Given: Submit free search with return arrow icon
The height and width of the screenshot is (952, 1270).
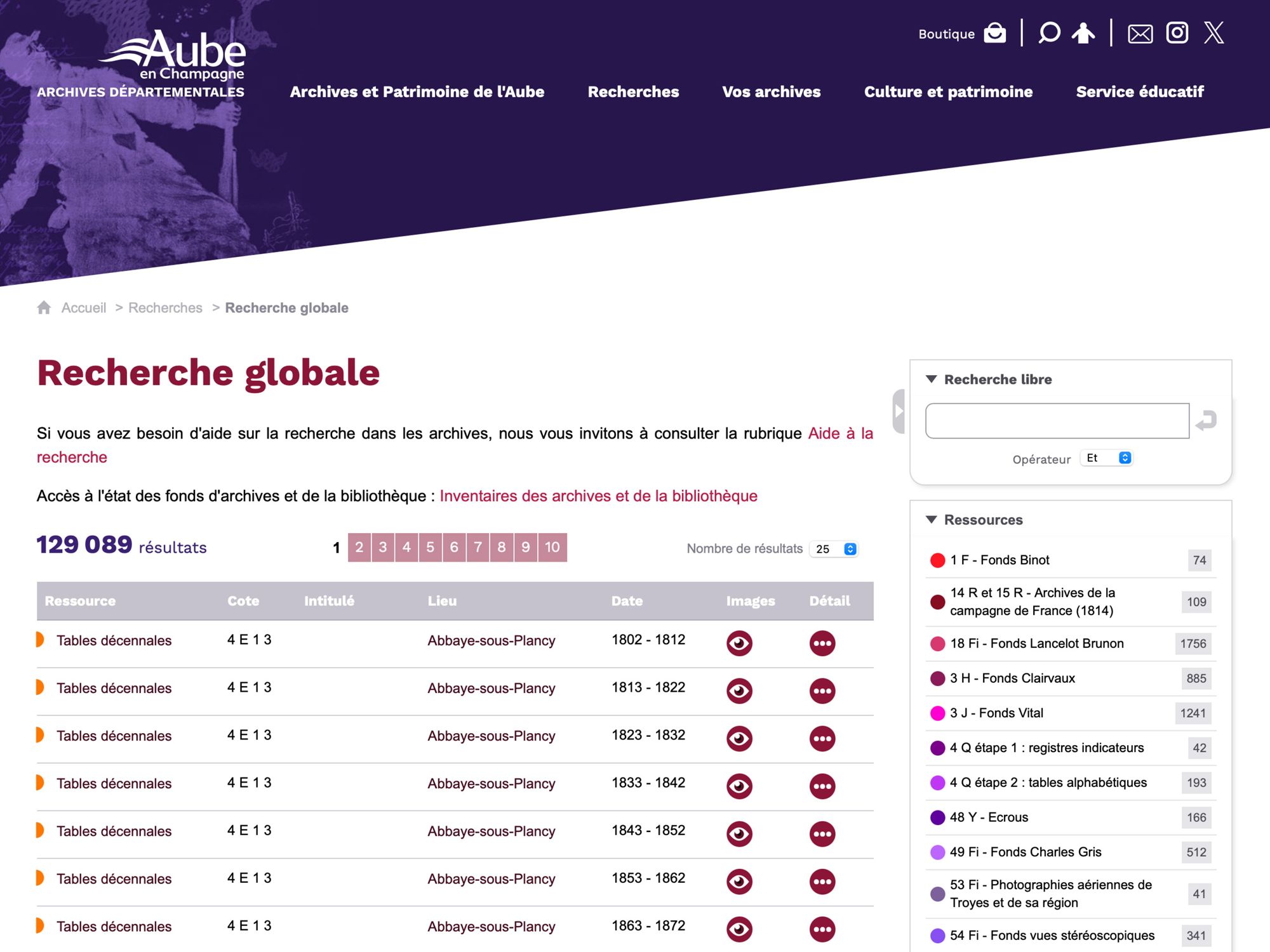Looking at the screenshot, I should (1206, 420).
